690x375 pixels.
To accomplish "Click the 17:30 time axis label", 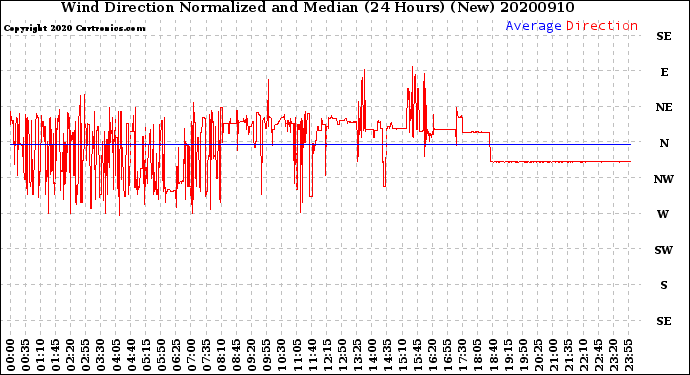I will (x=462, y=355).
